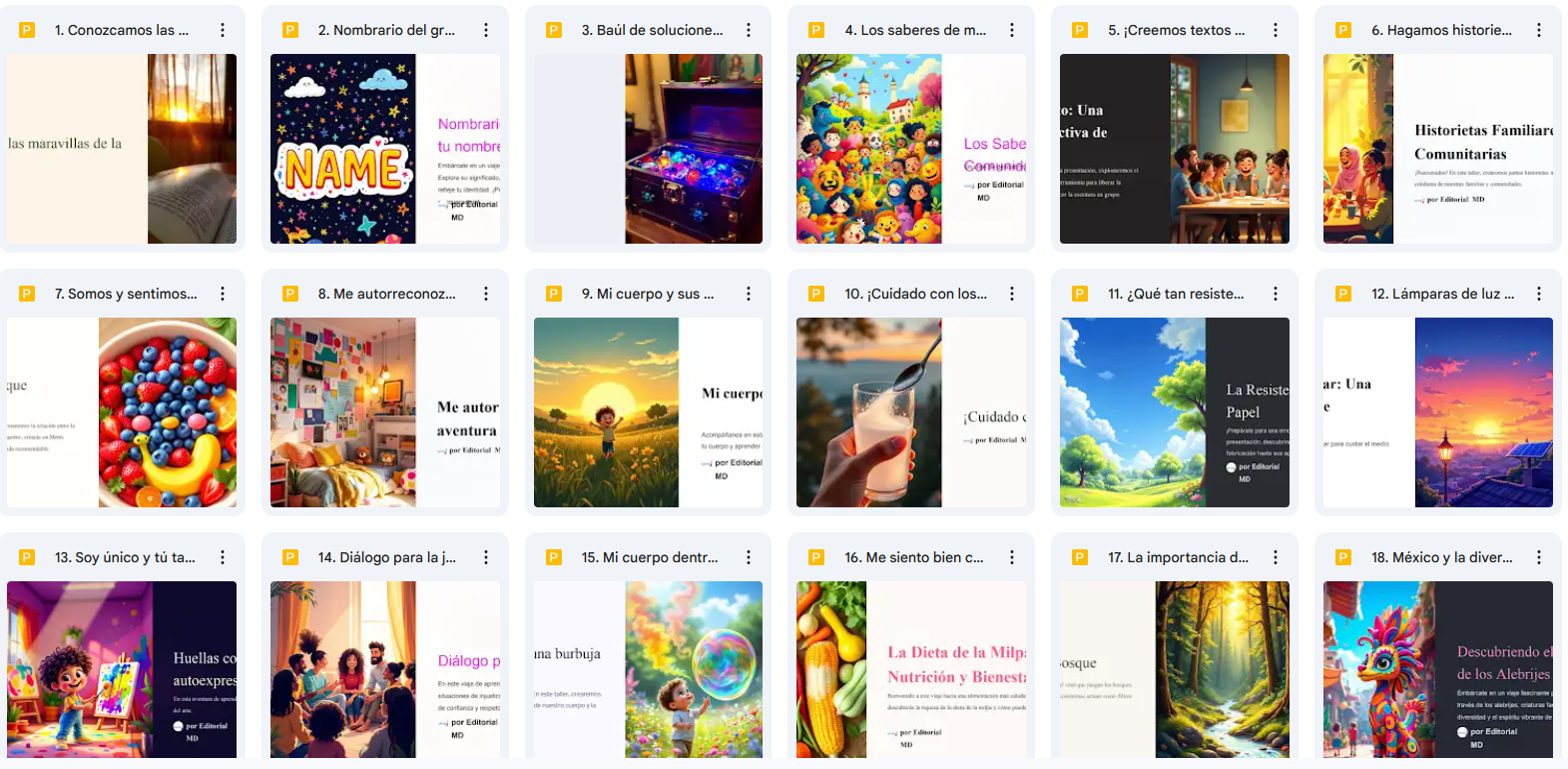Select the "3. Baúl de solucione..." title
Screen dimensions: 1568x769
click(x=653, y=30)
